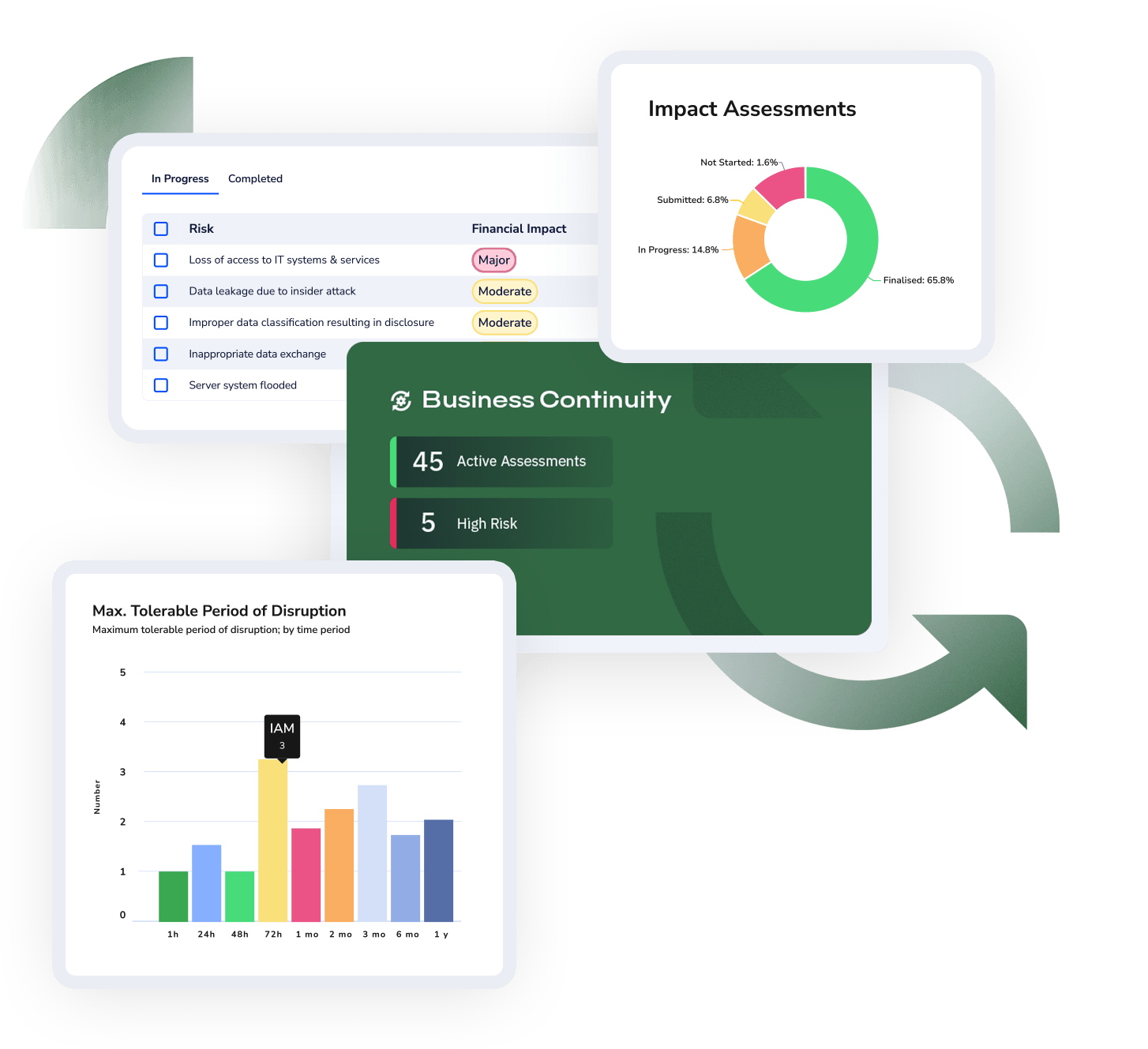The image size is (1148, 1049).
Task: Click the pale blue 3 mo bar
Action: 372,853
